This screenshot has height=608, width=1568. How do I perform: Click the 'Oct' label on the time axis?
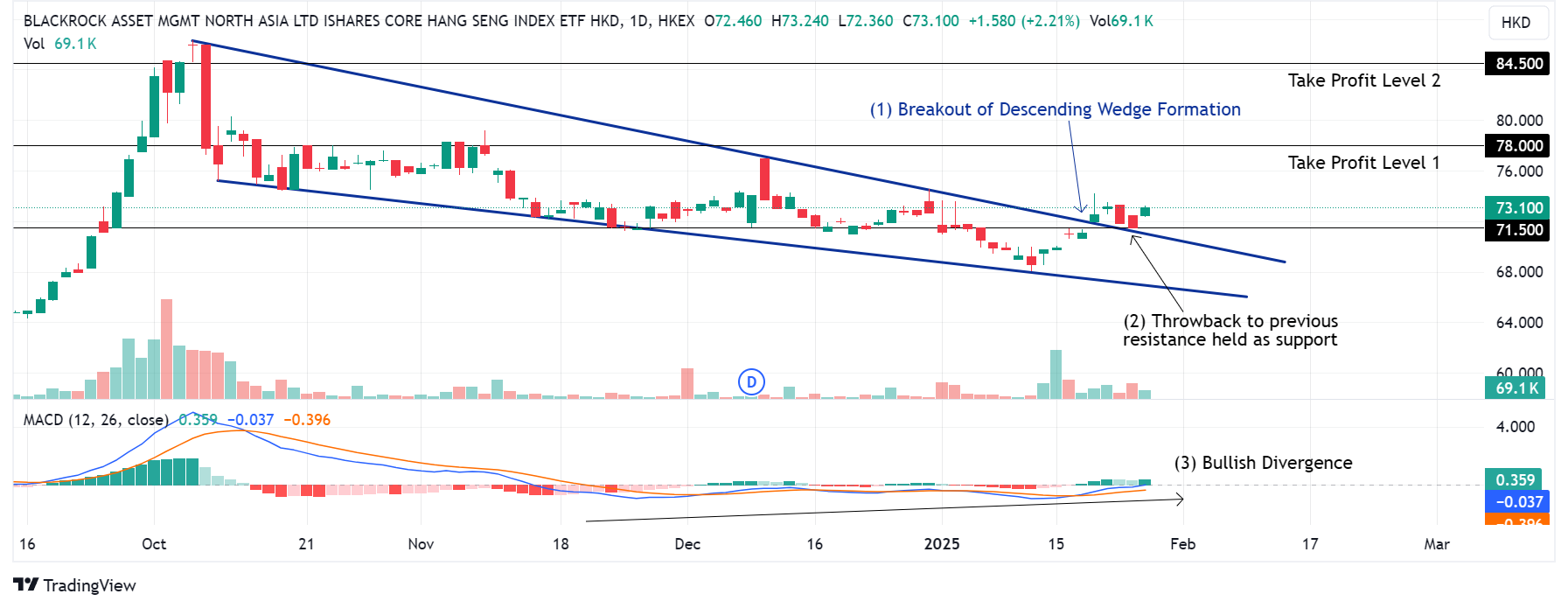(154, 544)
